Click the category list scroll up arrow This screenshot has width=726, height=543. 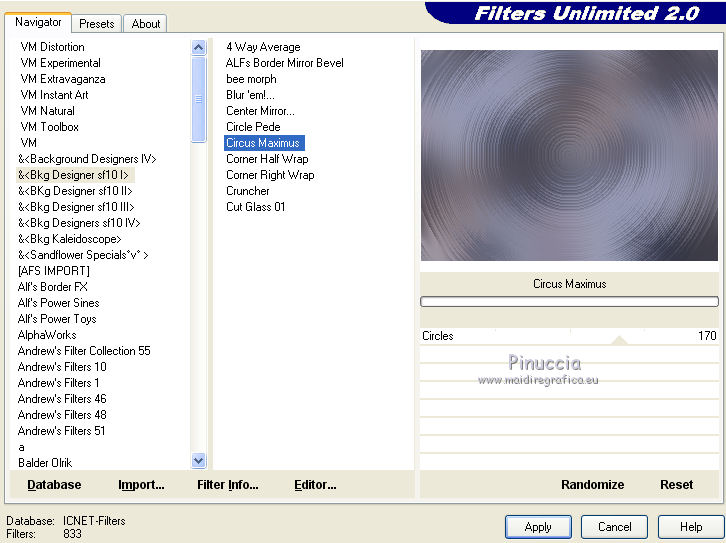pyautogui.click(x=199, y=47)
